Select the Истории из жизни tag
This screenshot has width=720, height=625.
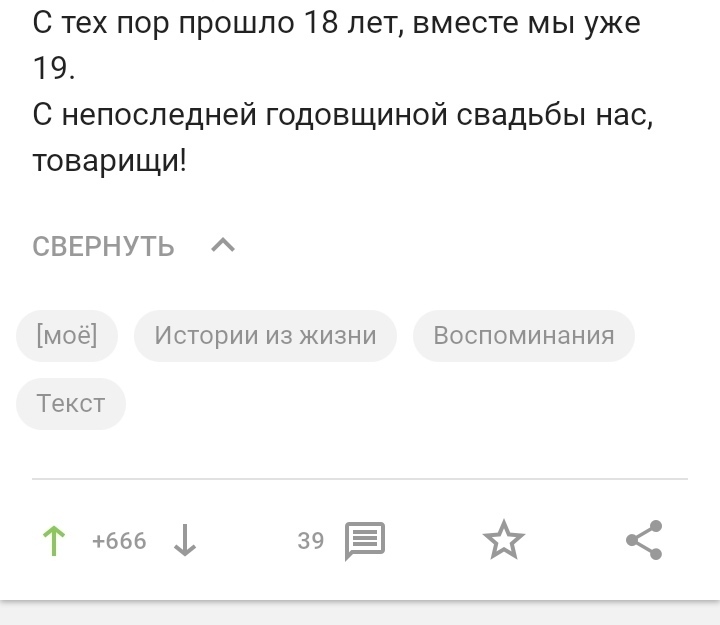tap(265, 335)
